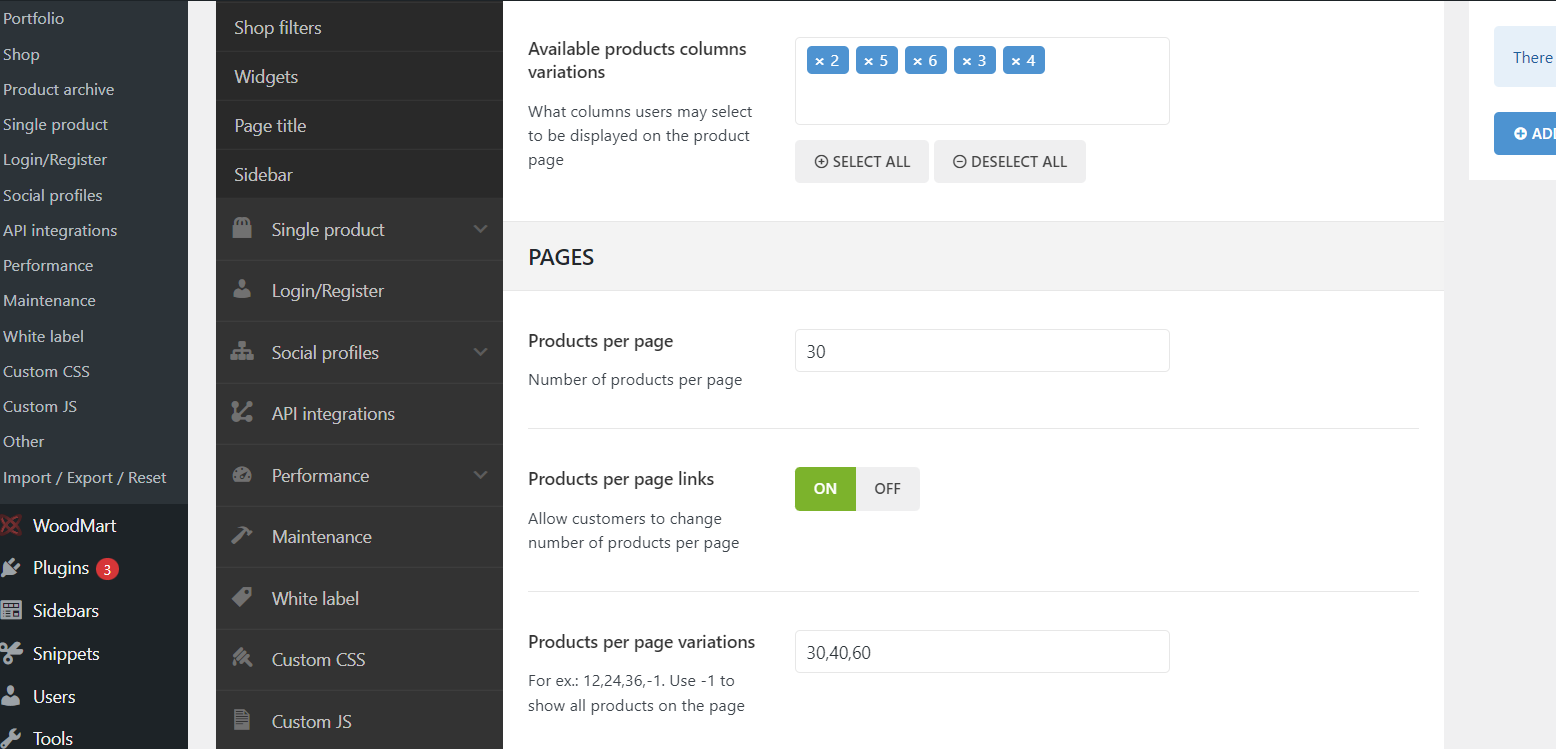Click the API integrations icon

pos(242,413)
